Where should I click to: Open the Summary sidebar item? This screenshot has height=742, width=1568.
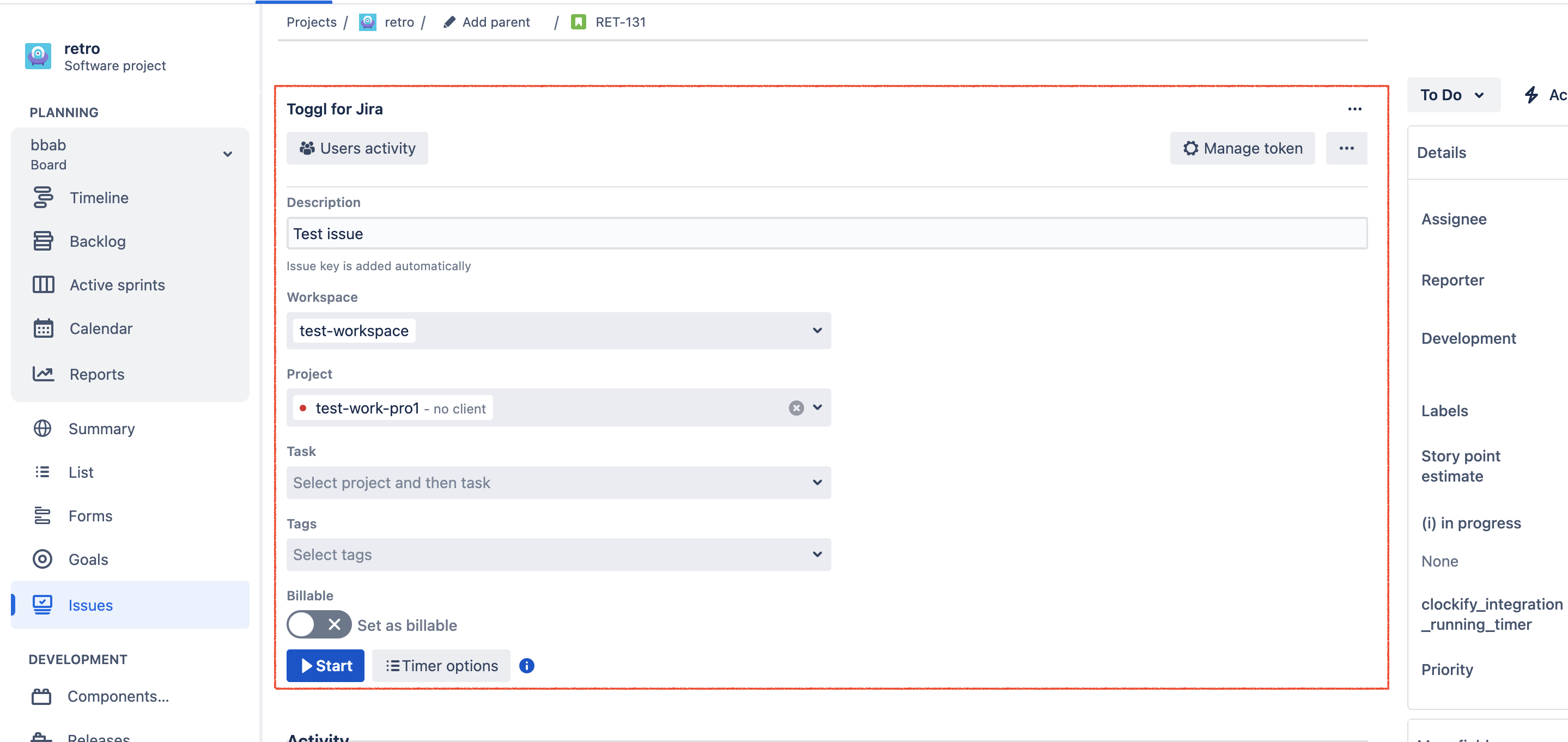tap(101, 429)
